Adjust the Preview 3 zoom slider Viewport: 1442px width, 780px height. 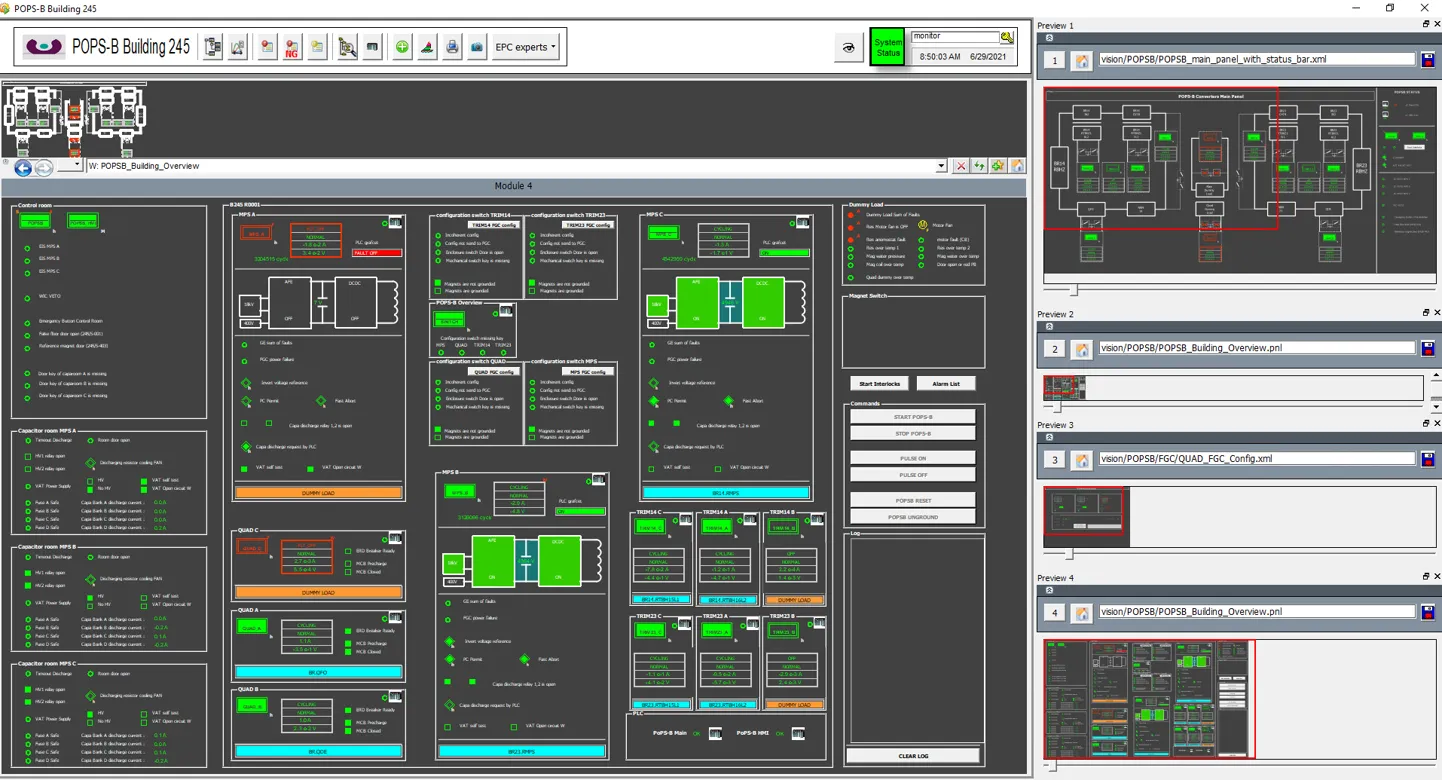tap(1069, 554)
